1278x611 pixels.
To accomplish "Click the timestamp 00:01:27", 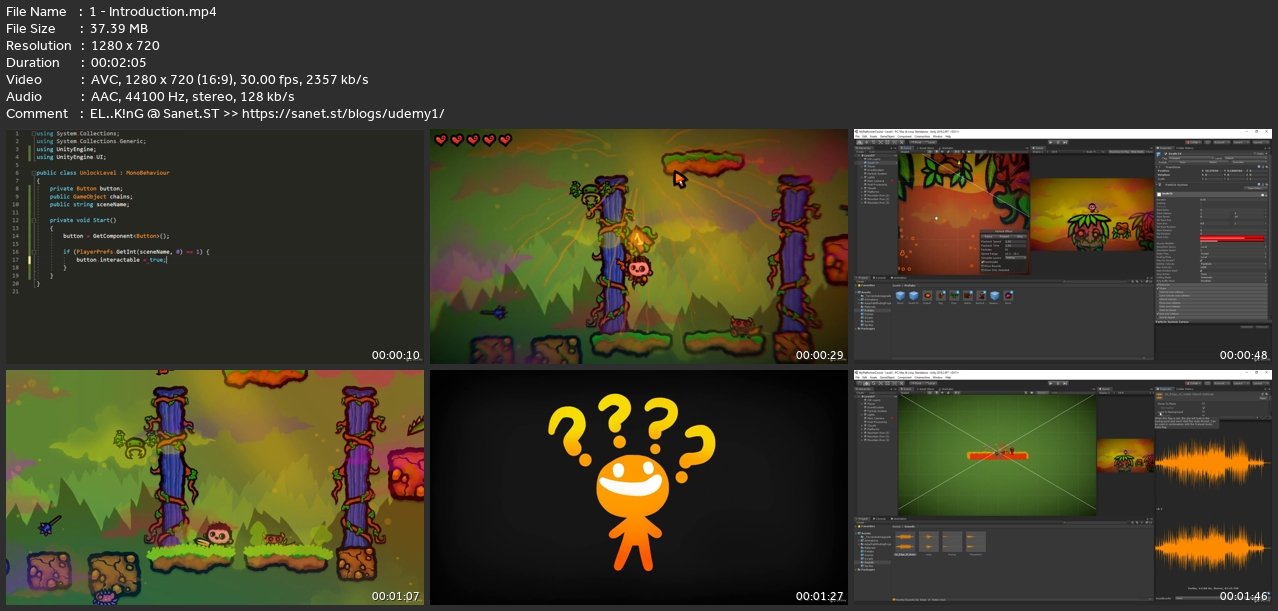I will (x=820, y=596).
